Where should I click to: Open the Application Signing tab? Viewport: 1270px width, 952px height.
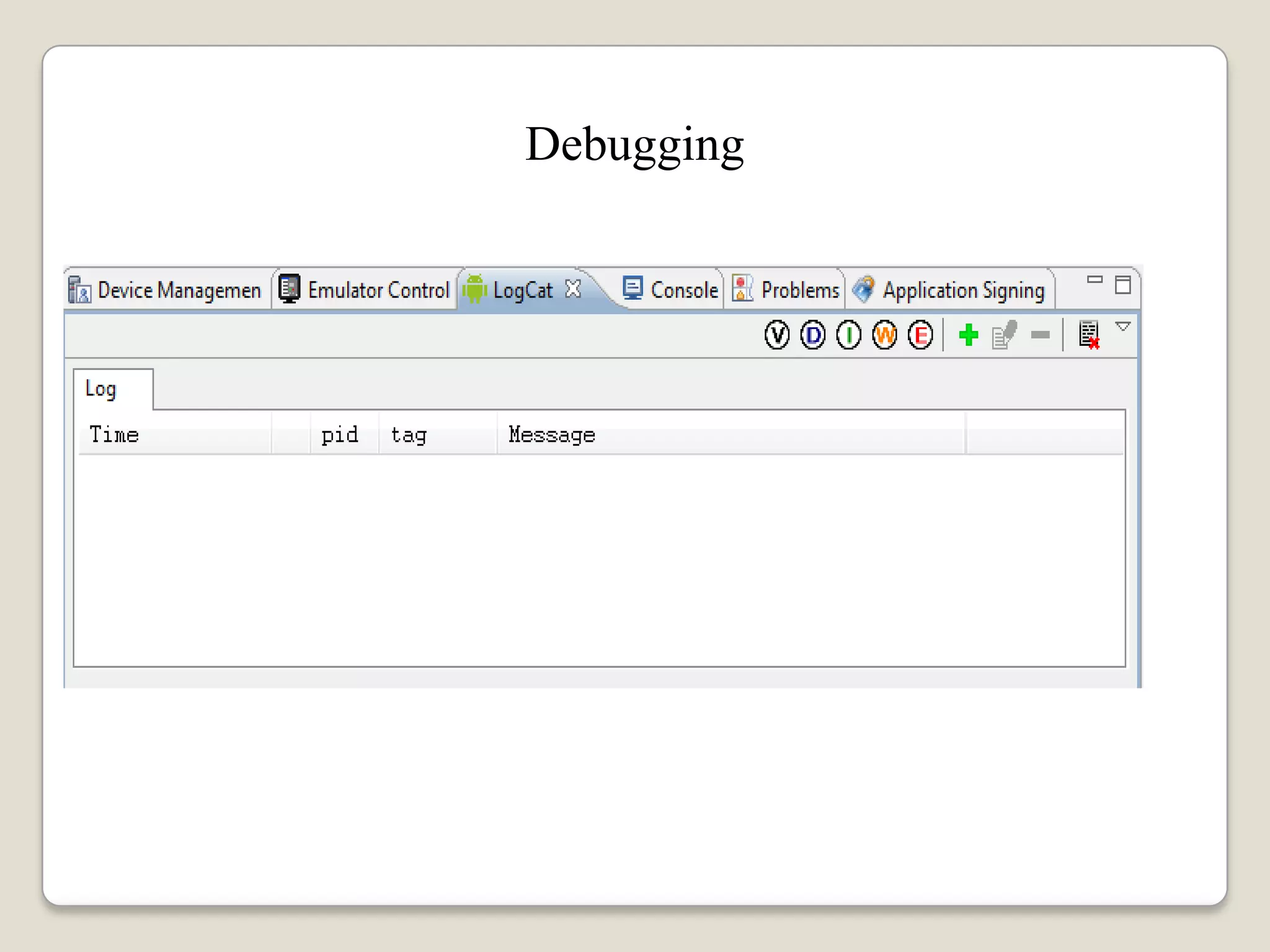point(949,289)
